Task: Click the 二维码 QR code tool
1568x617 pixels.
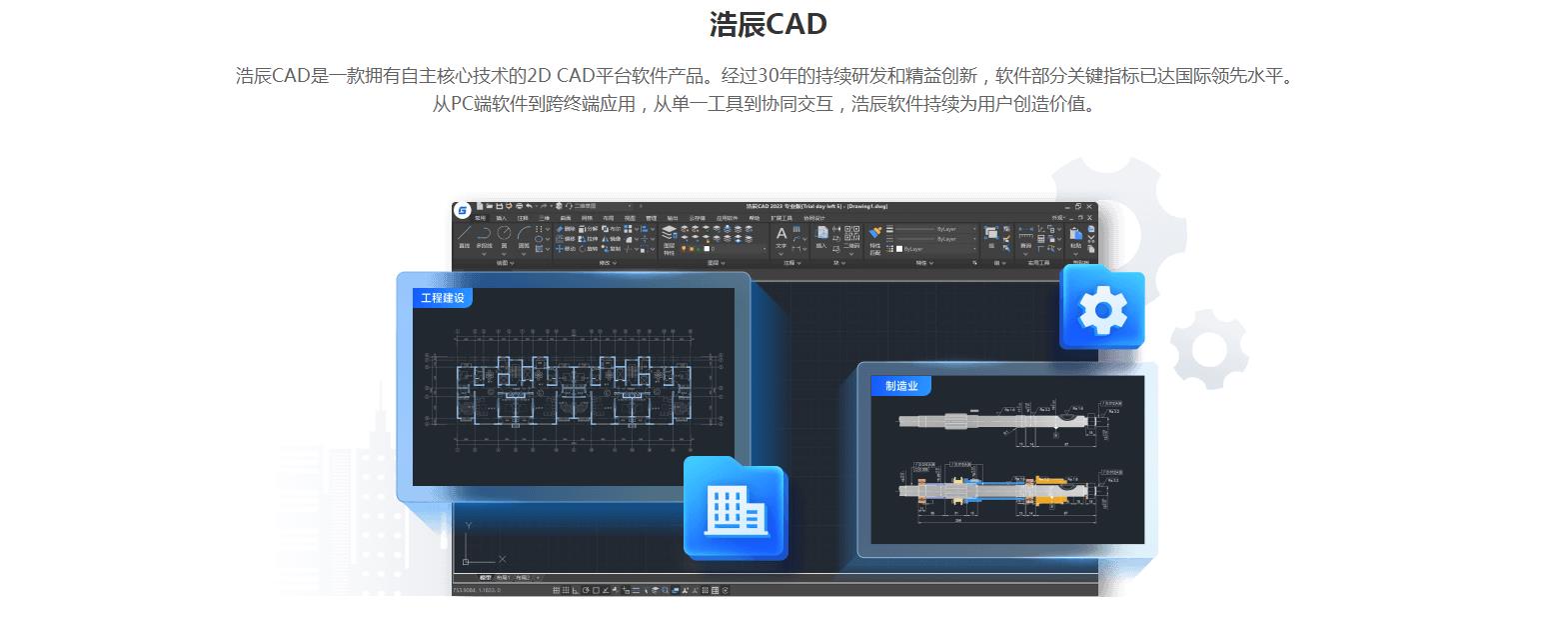Action: point(850,237)
